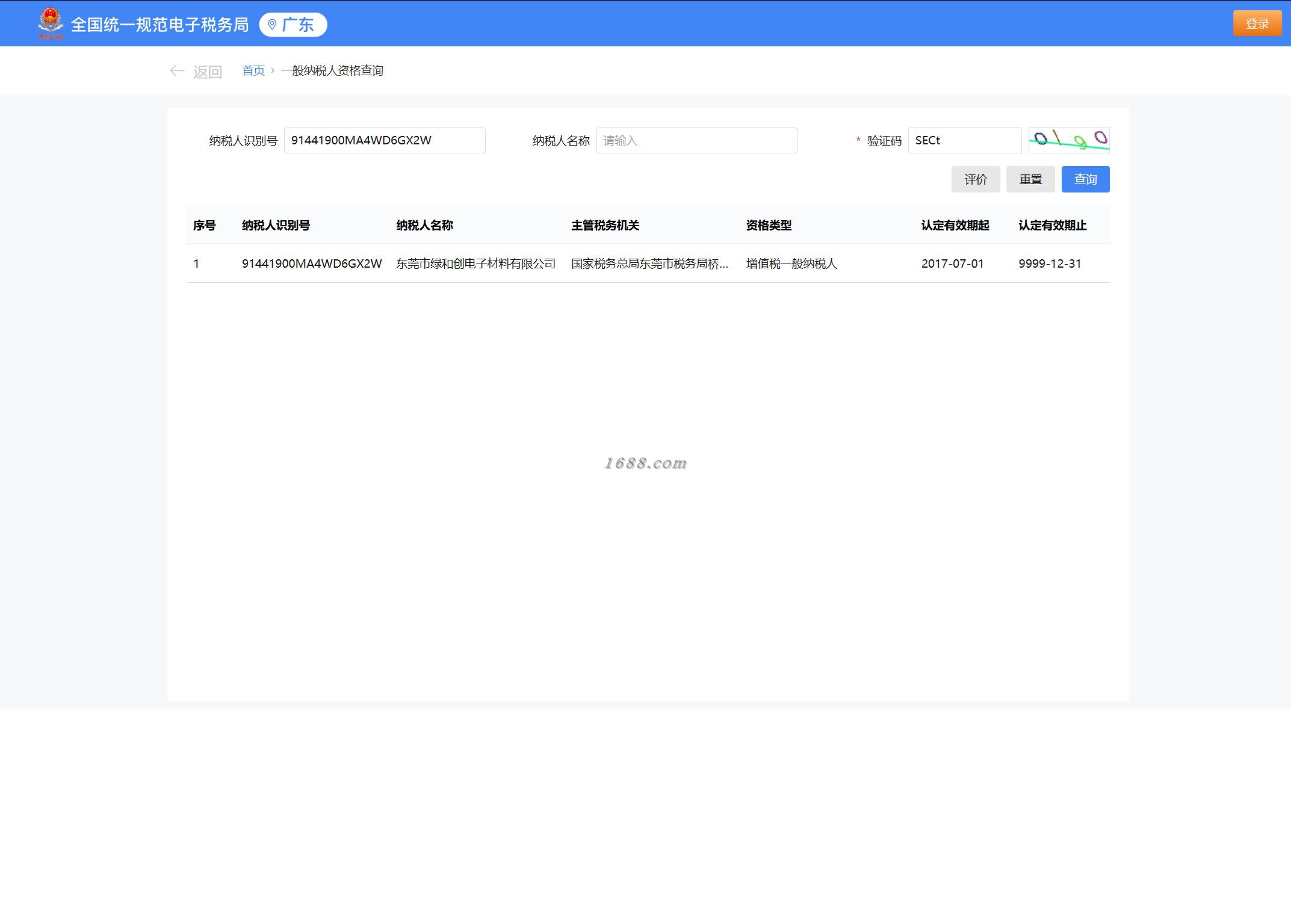Click the 一般纳税人资格查询 breadcrumb item
This screenshot has width=1291, height=924.
tap(332, 71)
